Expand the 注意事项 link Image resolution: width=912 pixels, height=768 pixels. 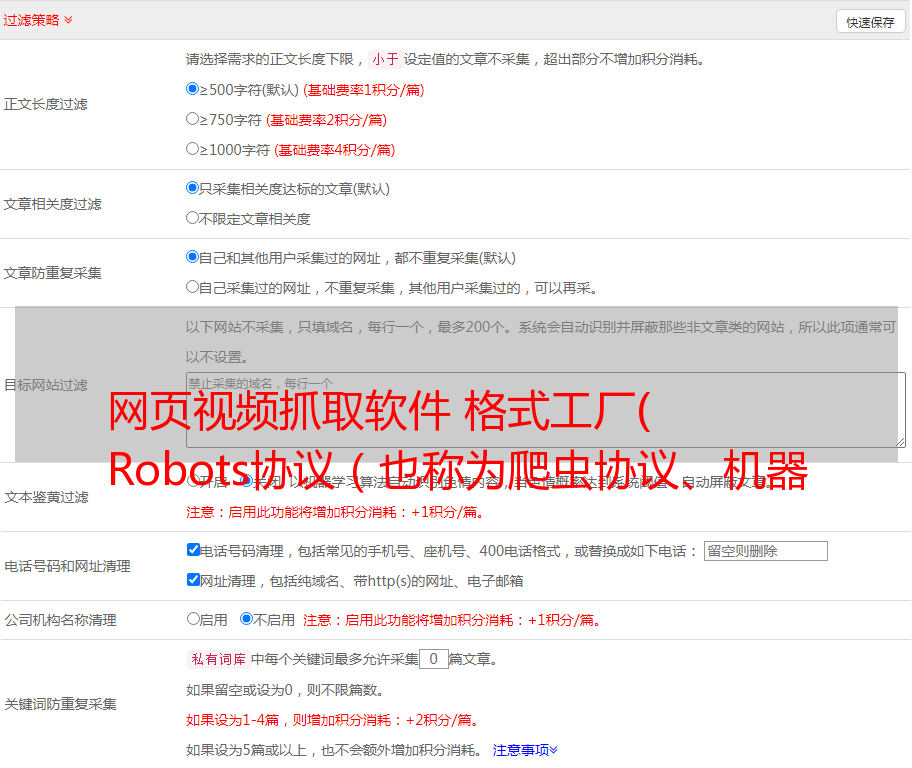[524, 749]
